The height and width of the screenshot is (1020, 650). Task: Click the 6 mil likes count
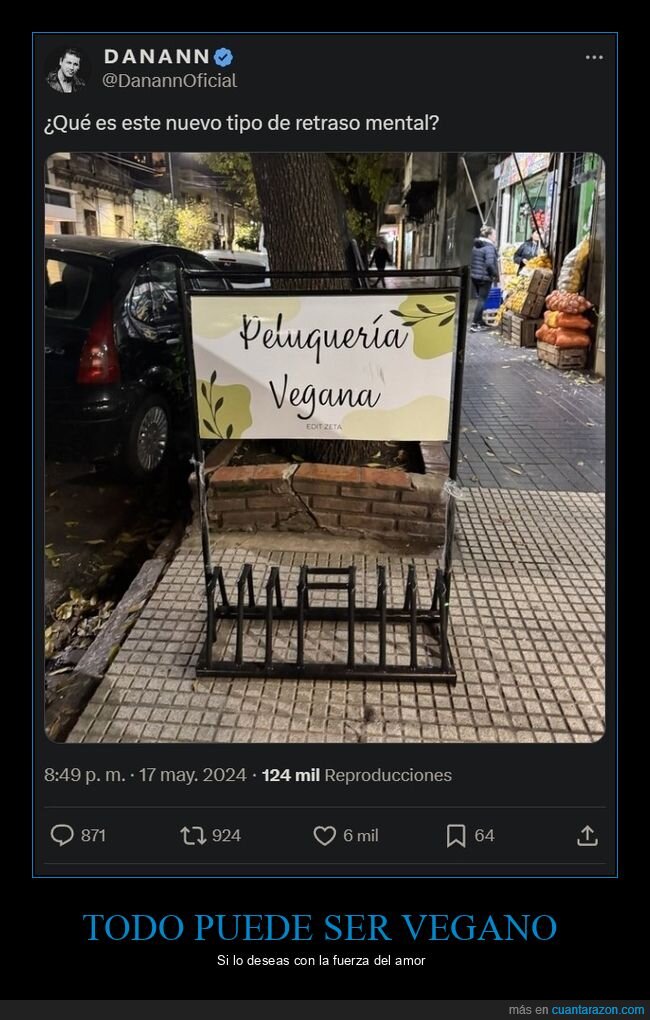coord(360,836)
